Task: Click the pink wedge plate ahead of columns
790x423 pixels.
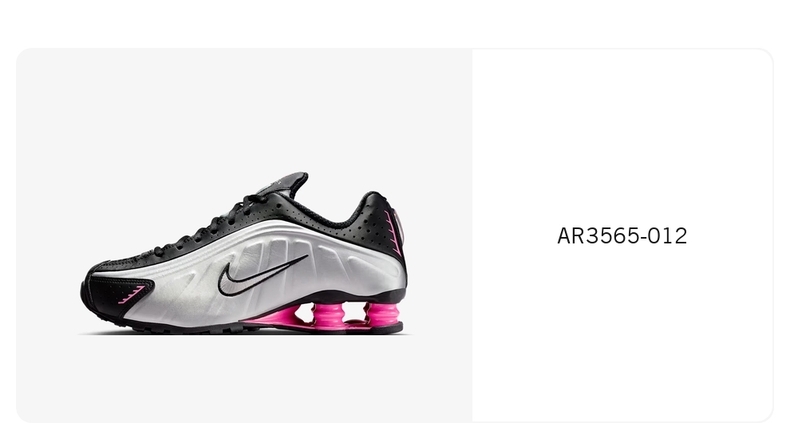Action: [273, 317]
